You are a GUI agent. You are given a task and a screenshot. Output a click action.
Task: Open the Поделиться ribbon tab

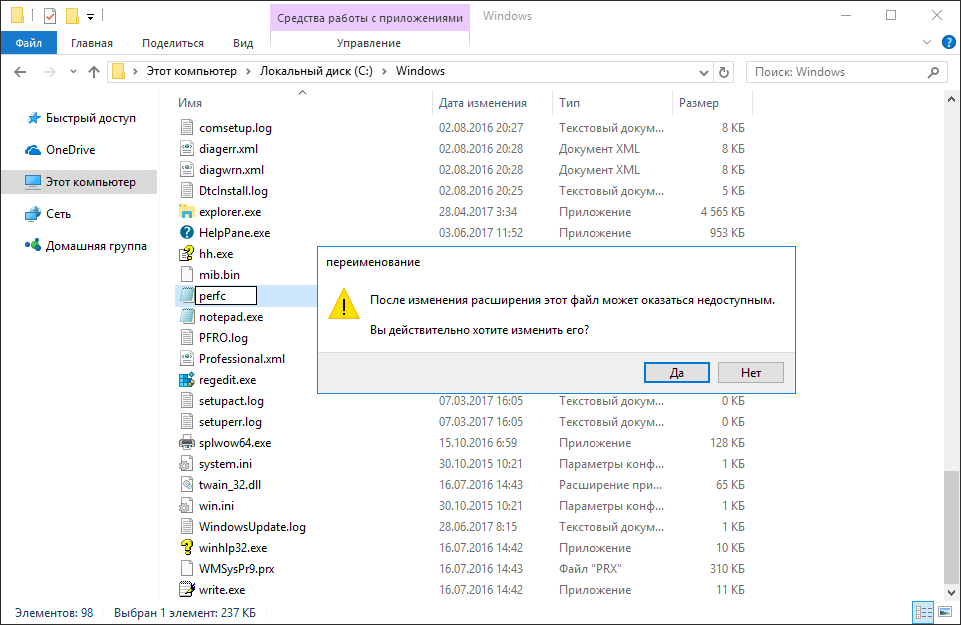[x=173, y=43]
